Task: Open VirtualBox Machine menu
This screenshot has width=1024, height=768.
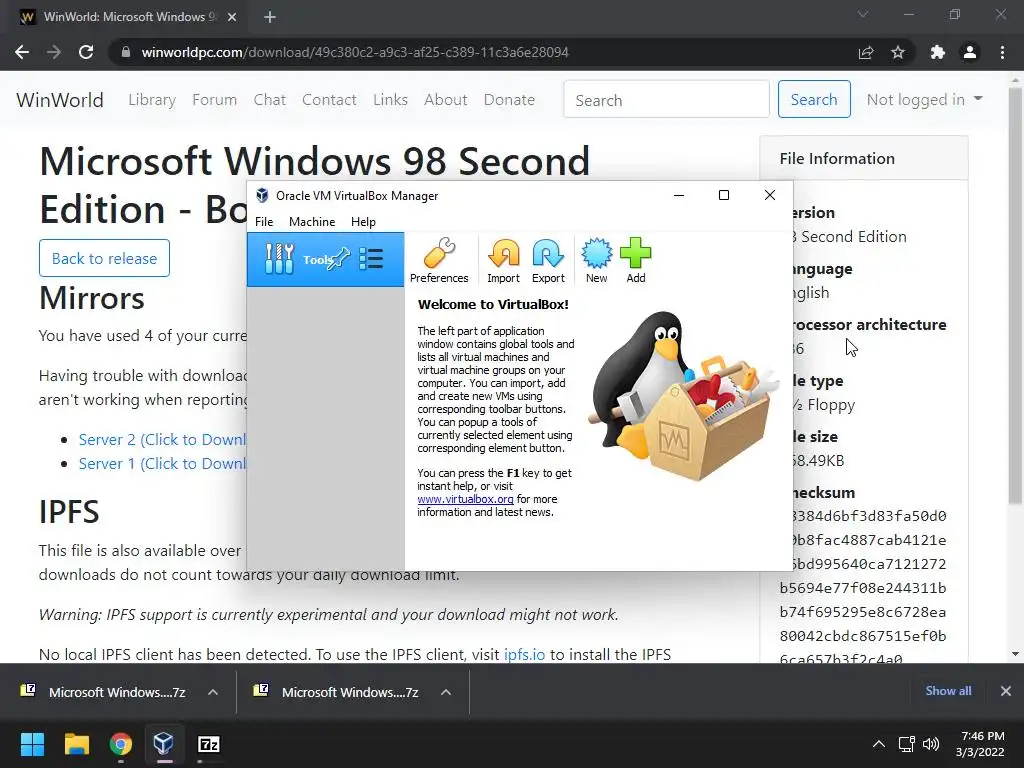Action: 312,221
